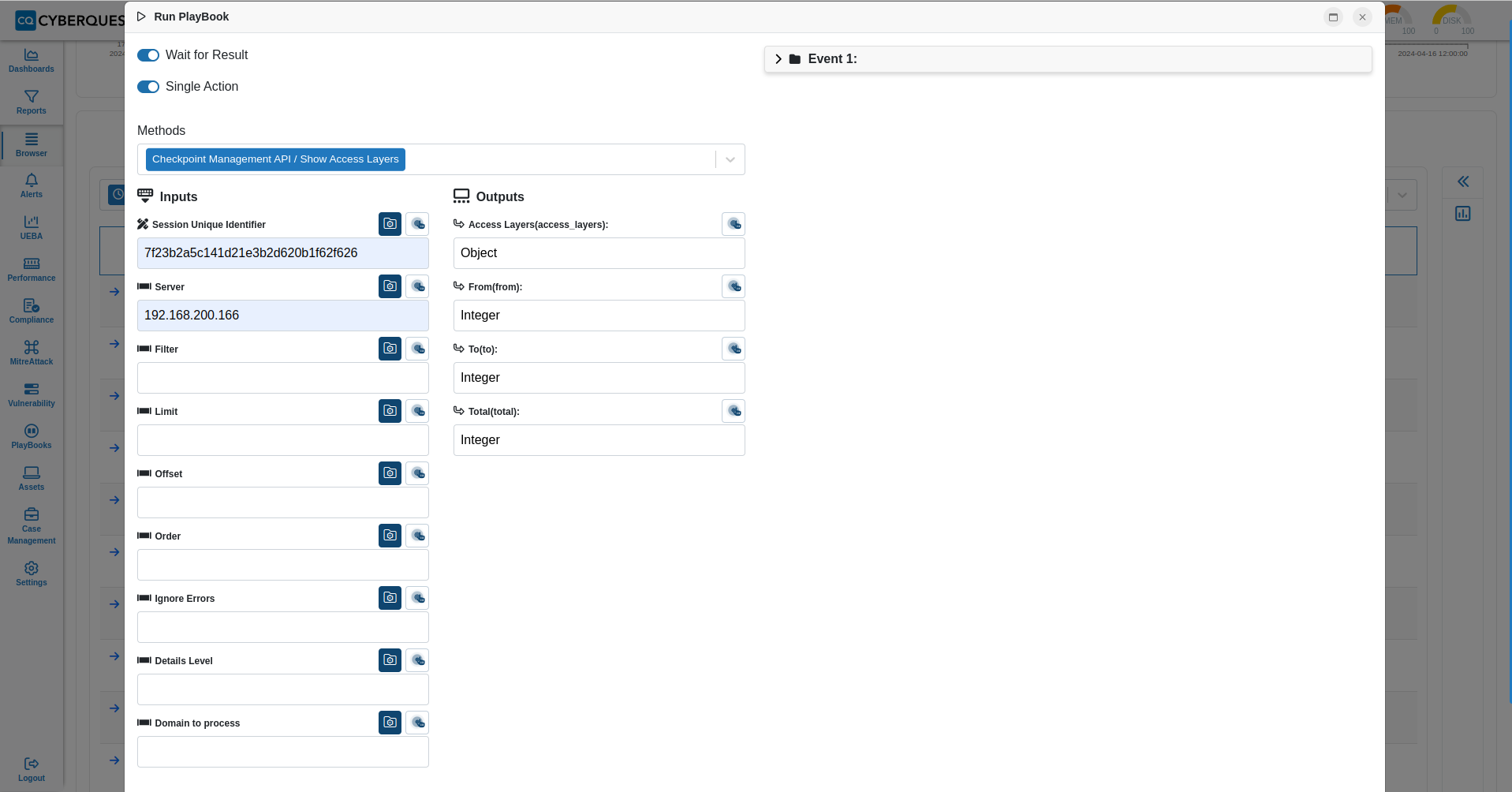The width and height of the screenshot is (1512, 792).
Task: Toggle the Single Action switch
Action: (x=148, y=87)
